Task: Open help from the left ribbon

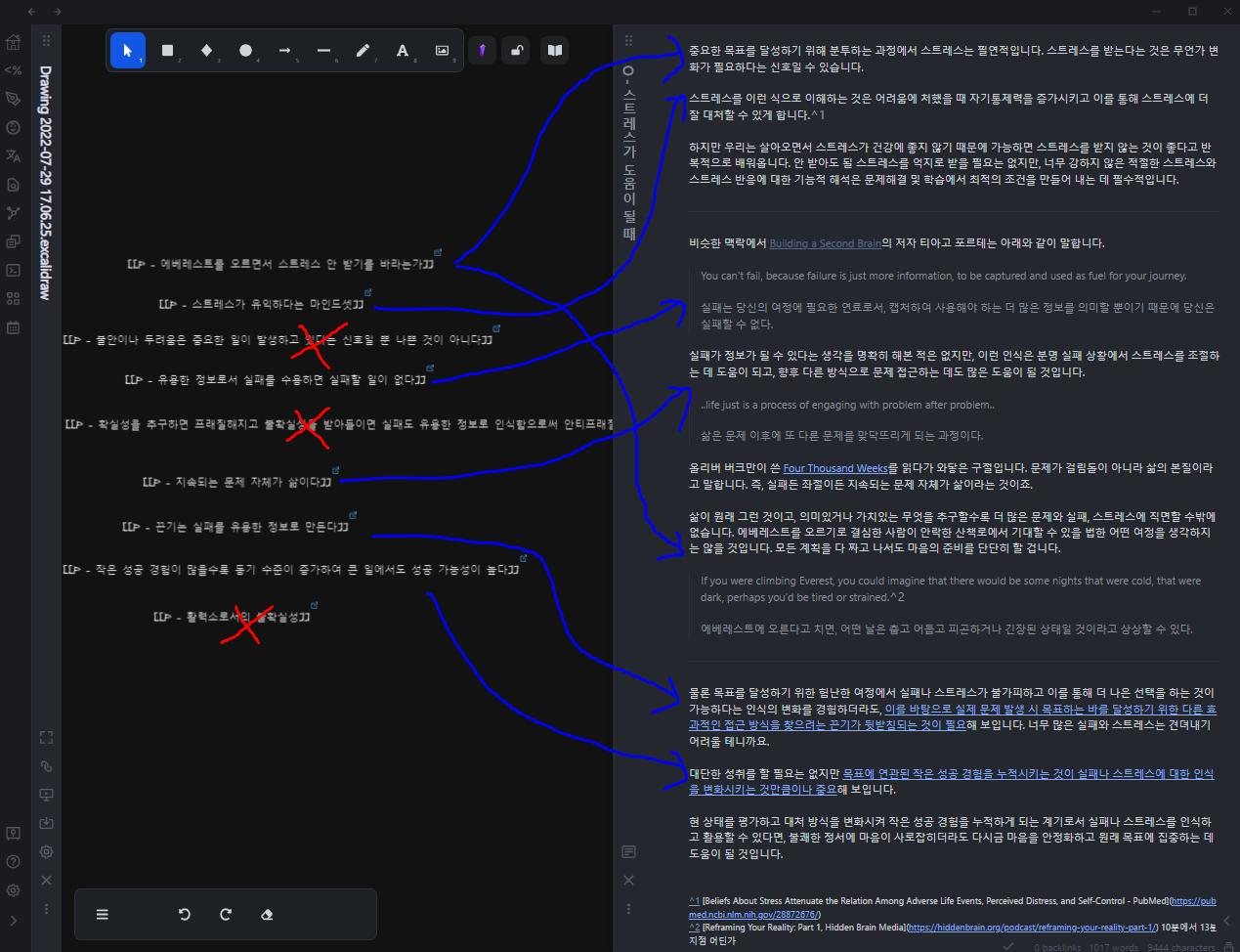Action: point(13,862)
